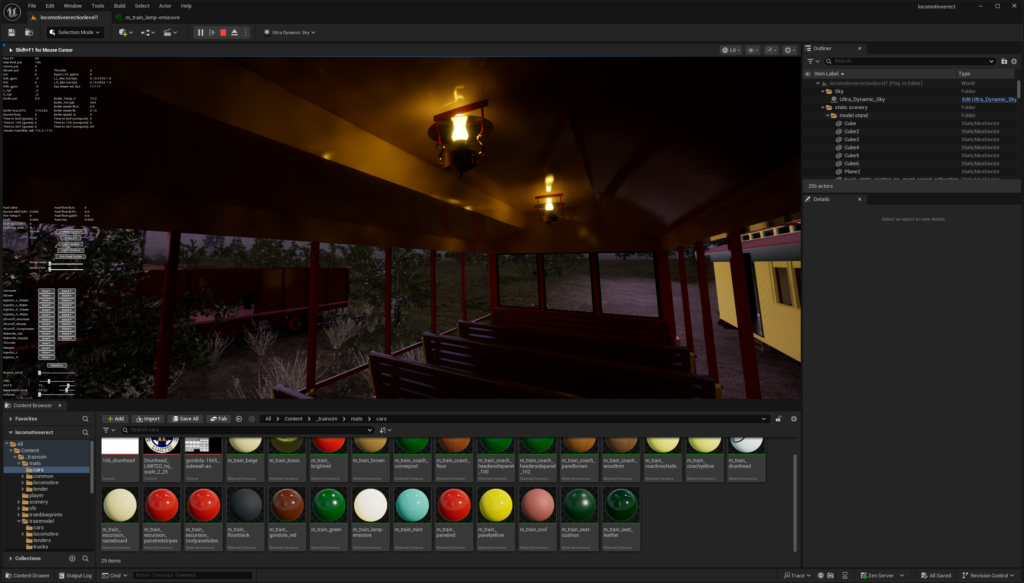This screenshot has width=1024, height=583.
Task: Toggle visibility column header in Outliner
Action: 808,73
